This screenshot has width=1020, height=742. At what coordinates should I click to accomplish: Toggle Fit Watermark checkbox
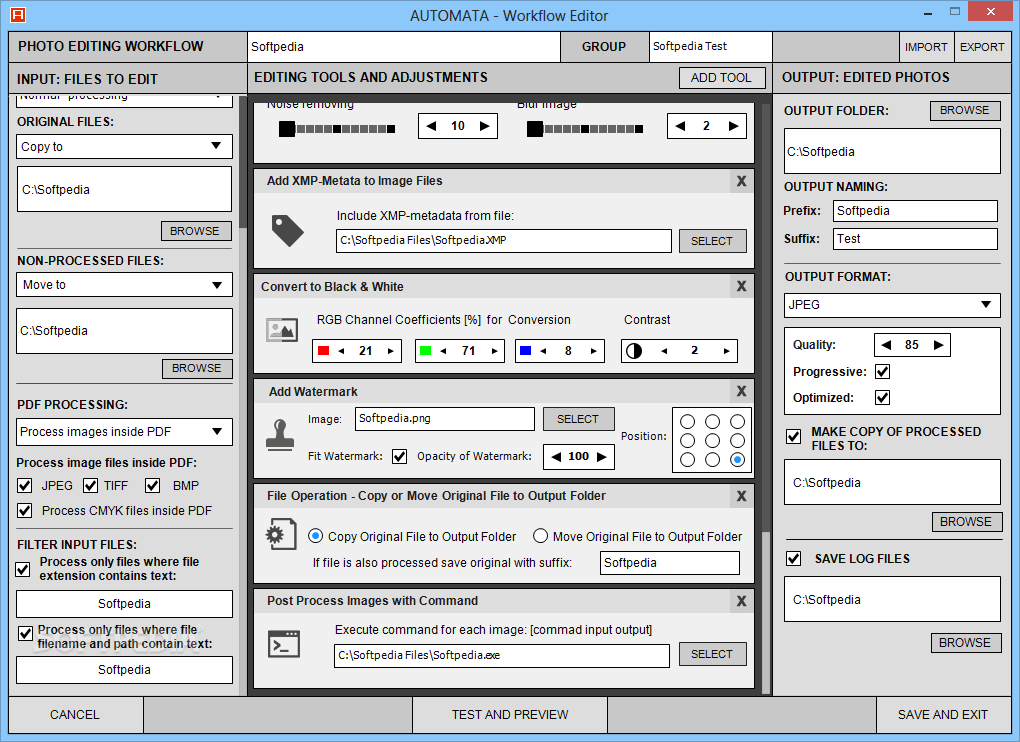coord(399,457)
